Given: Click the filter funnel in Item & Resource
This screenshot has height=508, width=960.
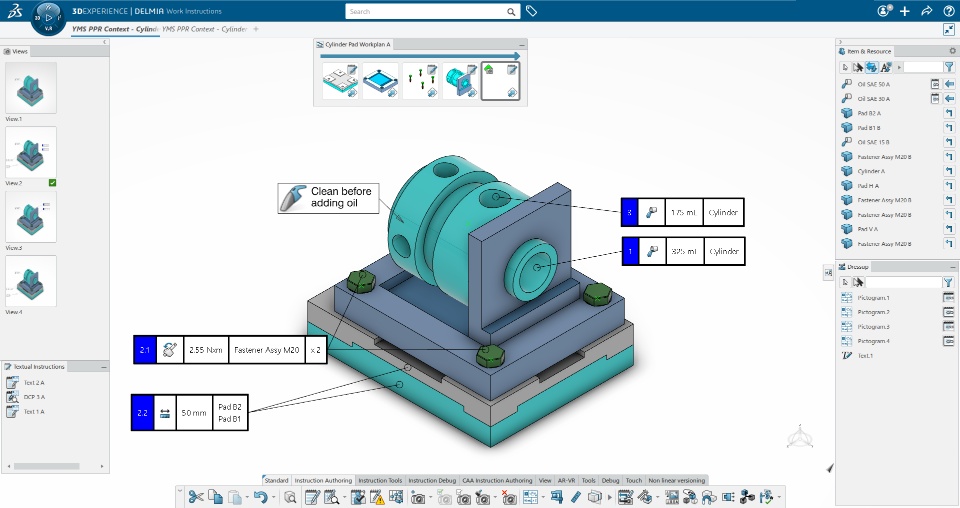Looking at the screenshot, I should coord(949,67).
